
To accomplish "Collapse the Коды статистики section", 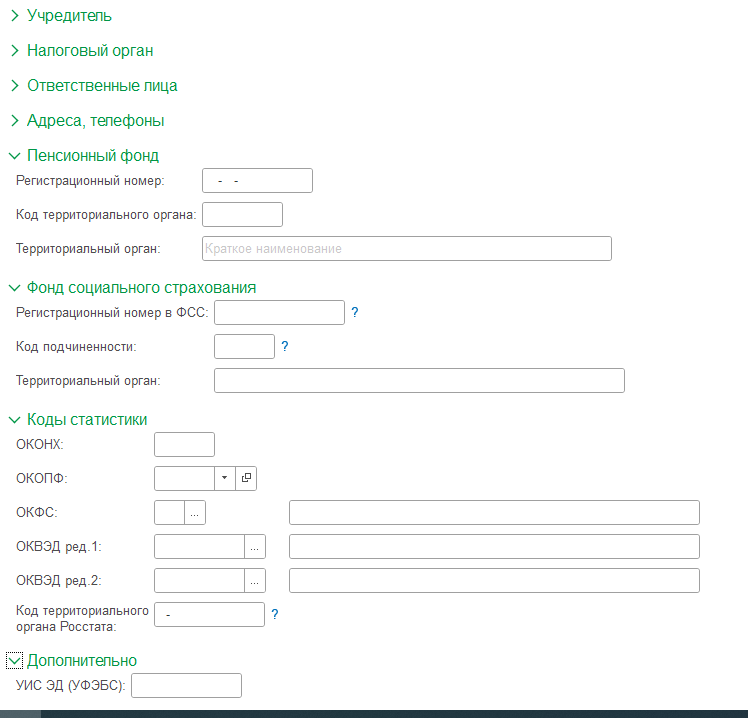I will (15, 420).
